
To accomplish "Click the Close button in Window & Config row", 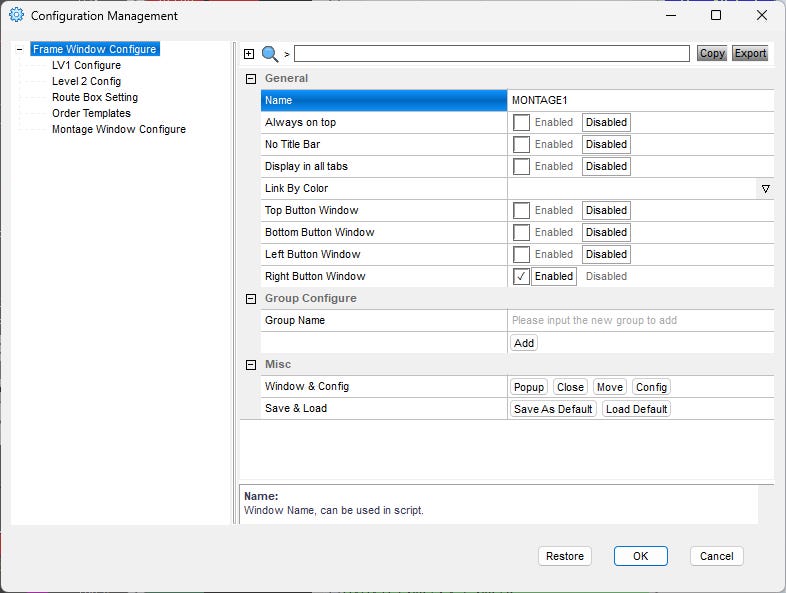I will coord(570,387).
